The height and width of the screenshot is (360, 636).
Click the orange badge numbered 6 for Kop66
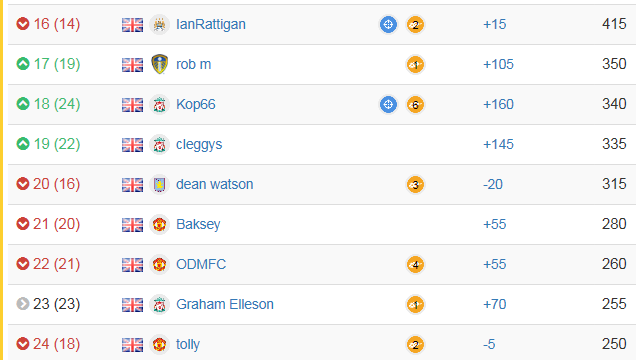(415, 105)
